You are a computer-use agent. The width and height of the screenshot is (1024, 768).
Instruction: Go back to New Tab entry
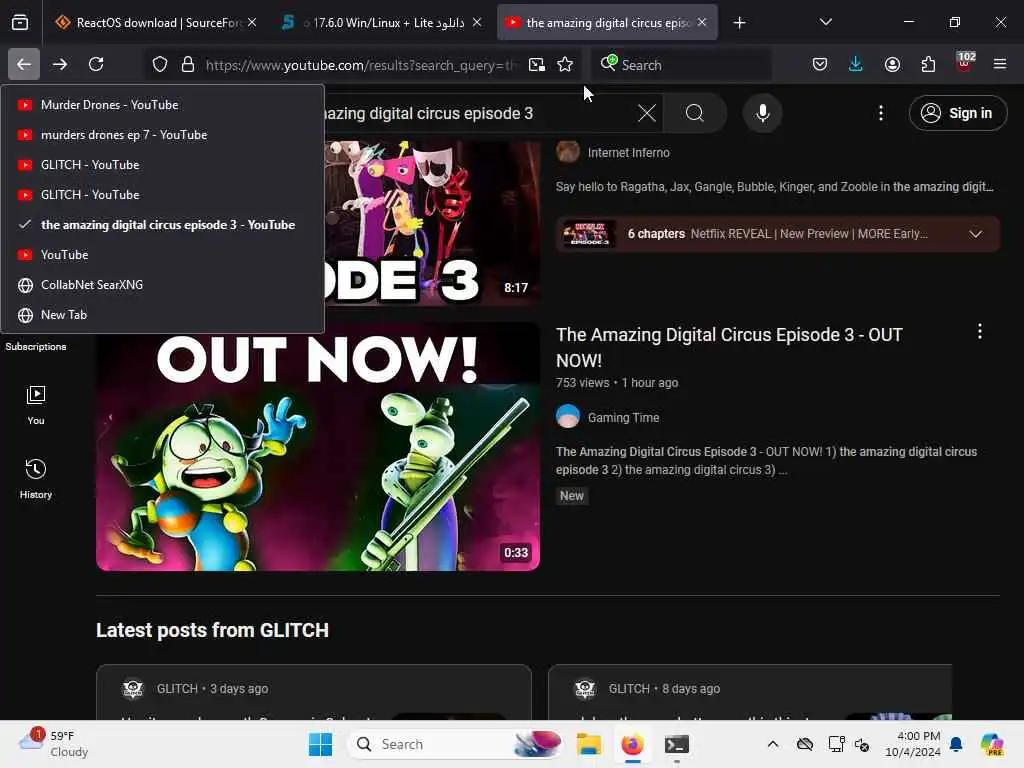pos(163,315)
